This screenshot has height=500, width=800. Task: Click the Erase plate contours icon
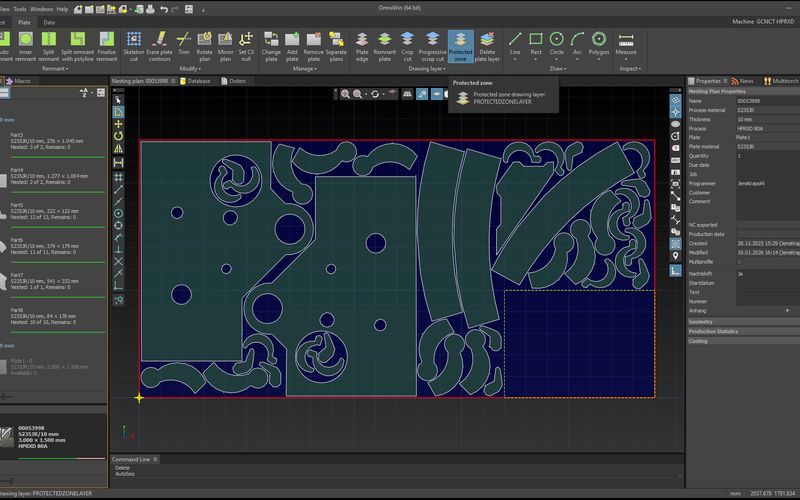[x=159, y=46]
